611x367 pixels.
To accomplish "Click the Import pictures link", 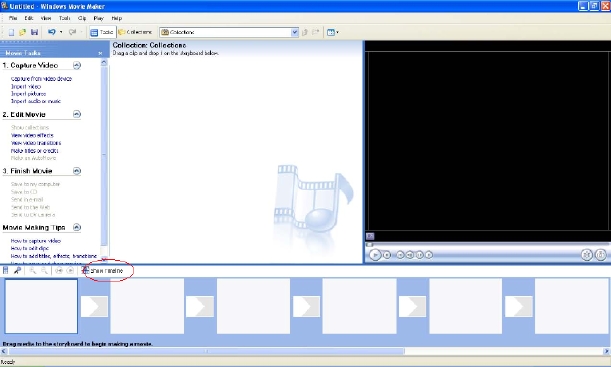I will coord(28,94).
